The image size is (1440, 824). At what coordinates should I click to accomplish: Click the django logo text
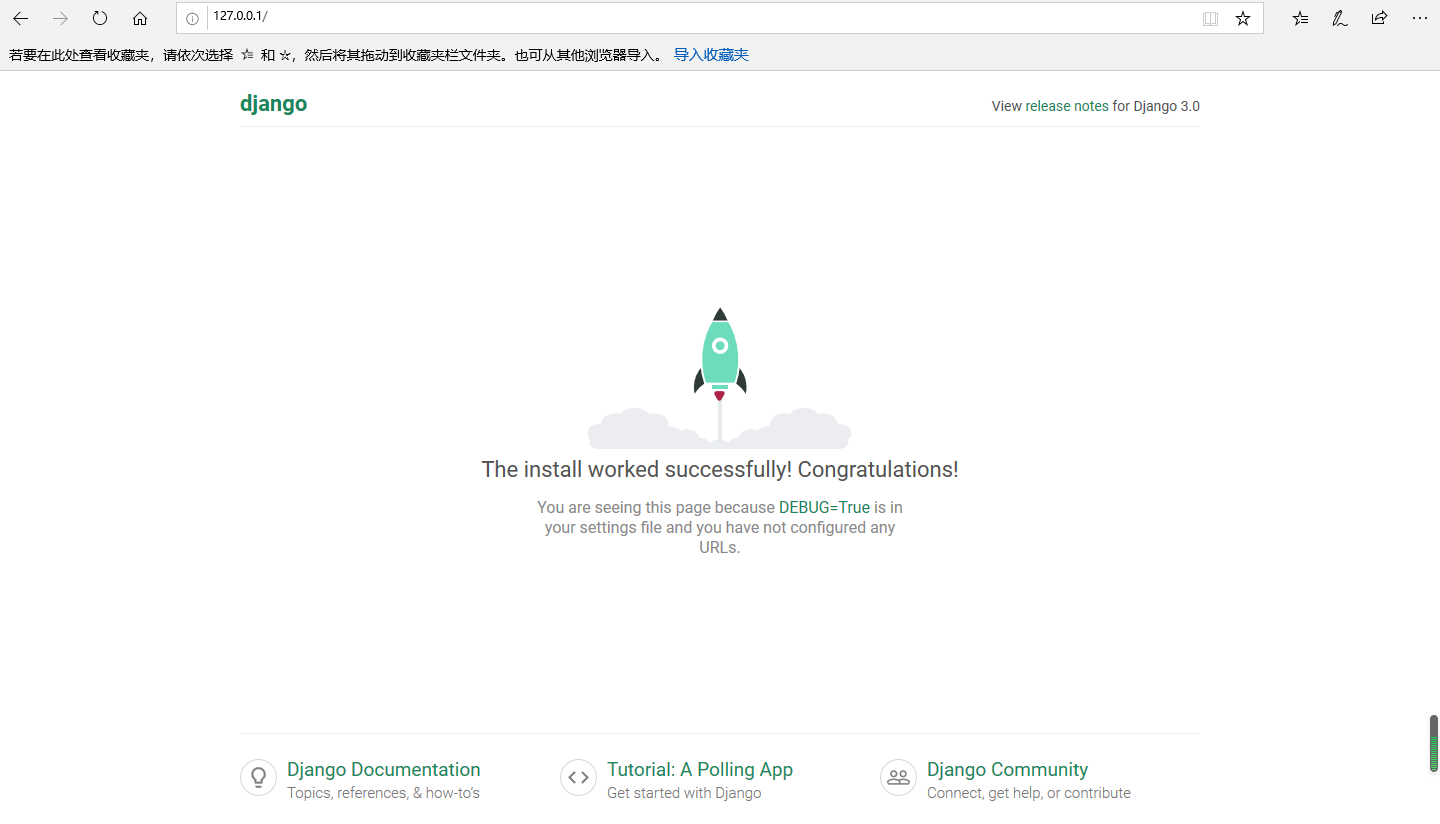[x=273, y=104]
